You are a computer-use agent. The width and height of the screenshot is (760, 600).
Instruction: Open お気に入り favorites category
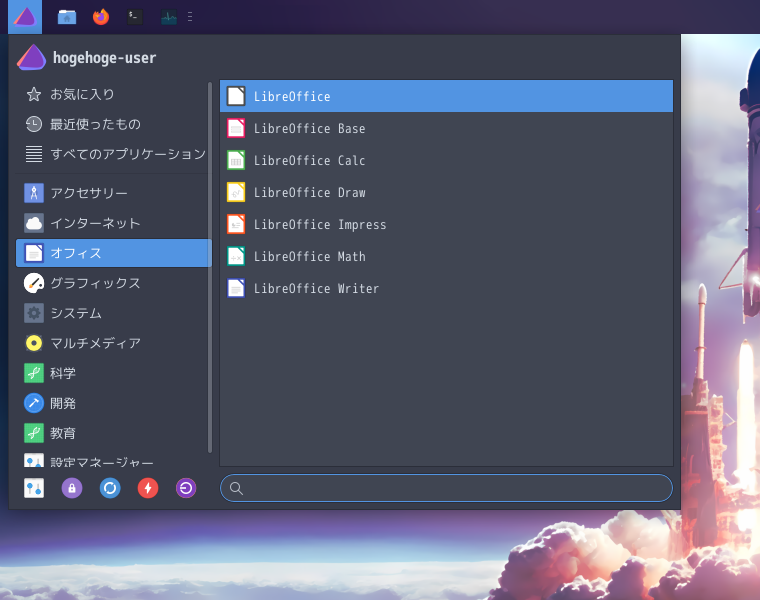(112, 94)
